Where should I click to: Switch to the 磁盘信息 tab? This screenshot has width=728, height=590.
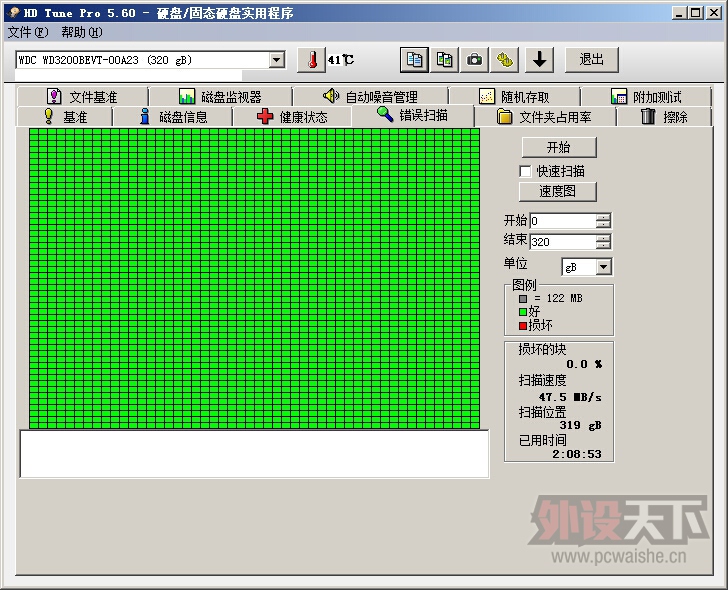pyautogui.click(x=173, y=117)
